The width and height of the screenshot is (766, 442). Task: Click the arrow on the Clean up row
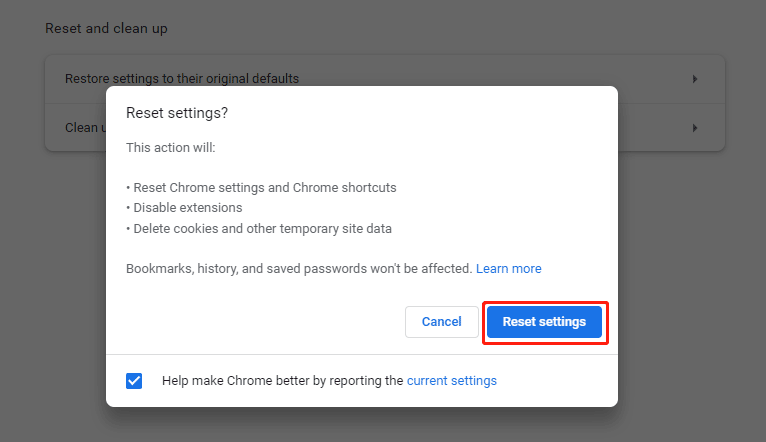pos(695,128)
